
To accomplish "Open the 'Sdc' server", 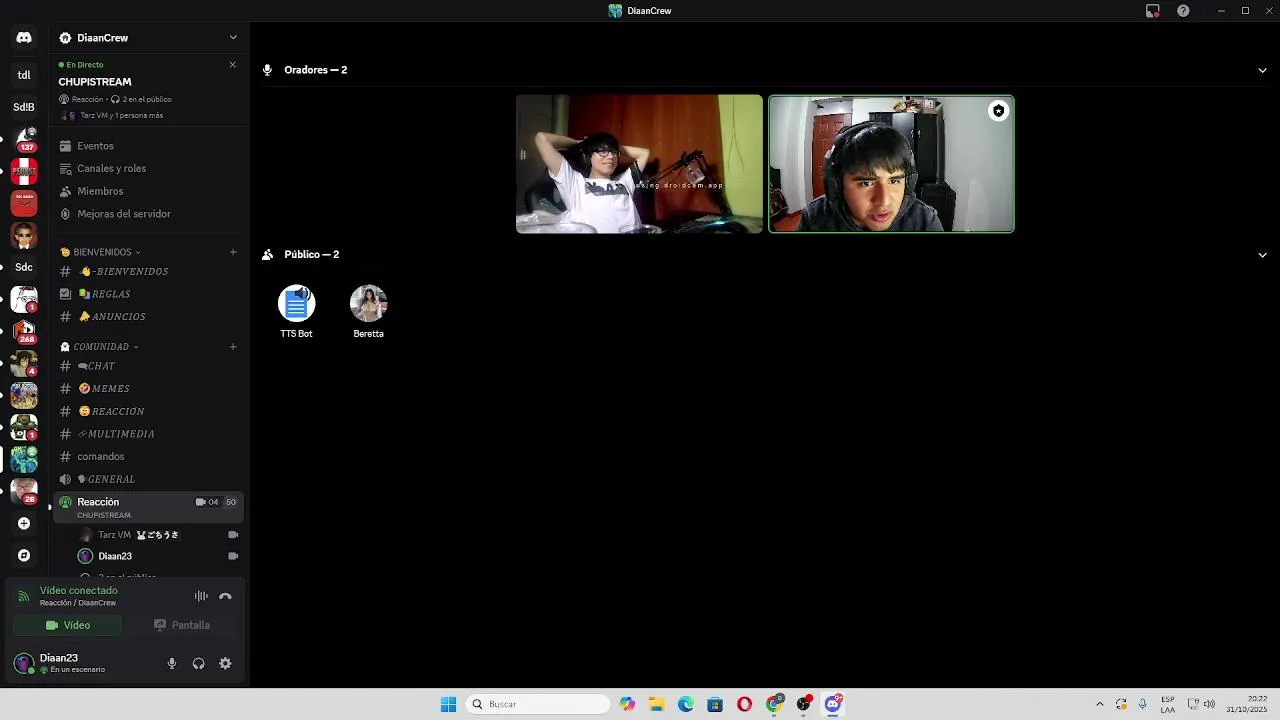I will pyautogui.click(x=24, y=267).
